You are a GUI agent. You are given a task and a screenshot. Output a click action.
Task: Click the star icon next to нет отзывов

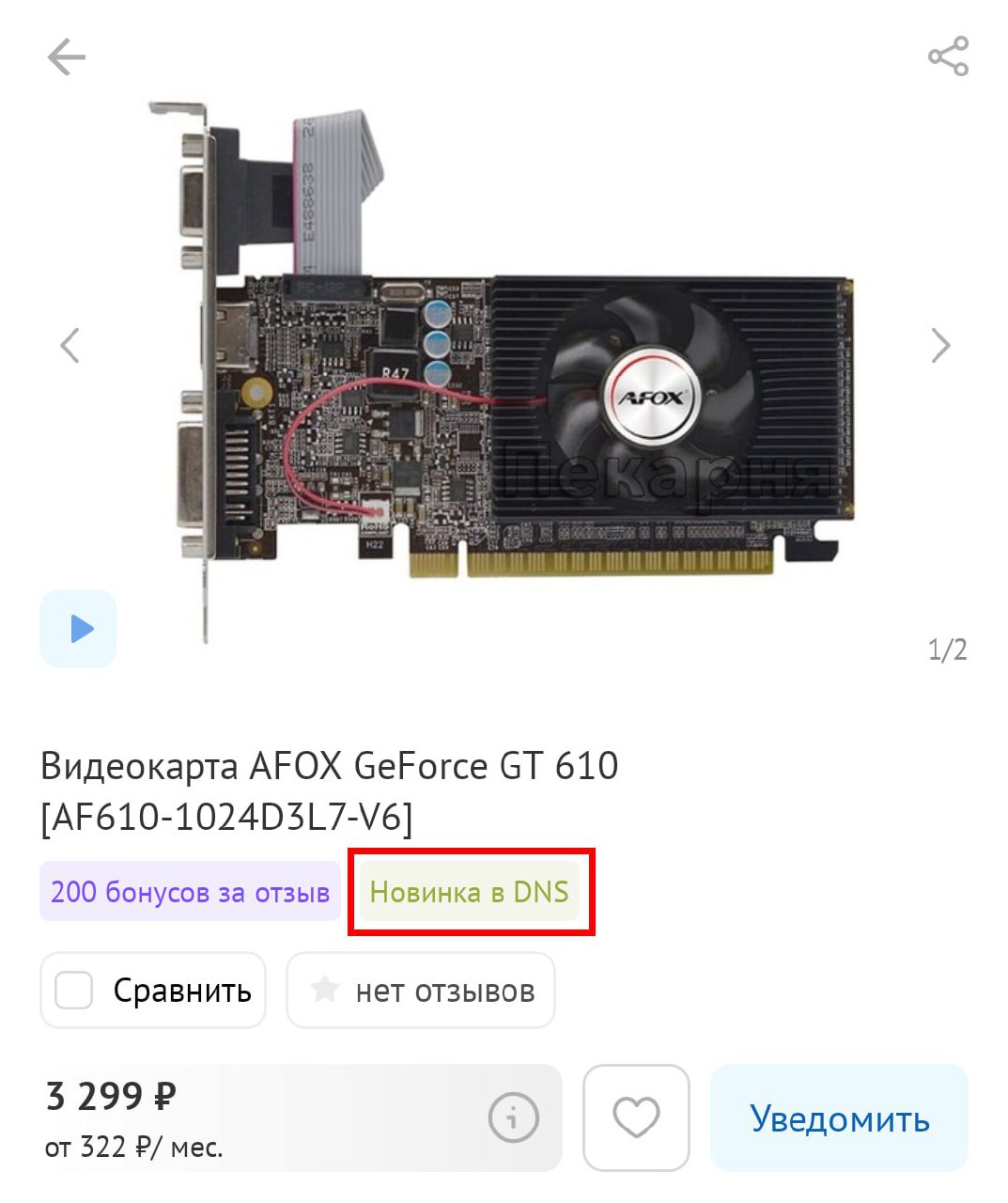pyautogui.click(x=324, y=989)
